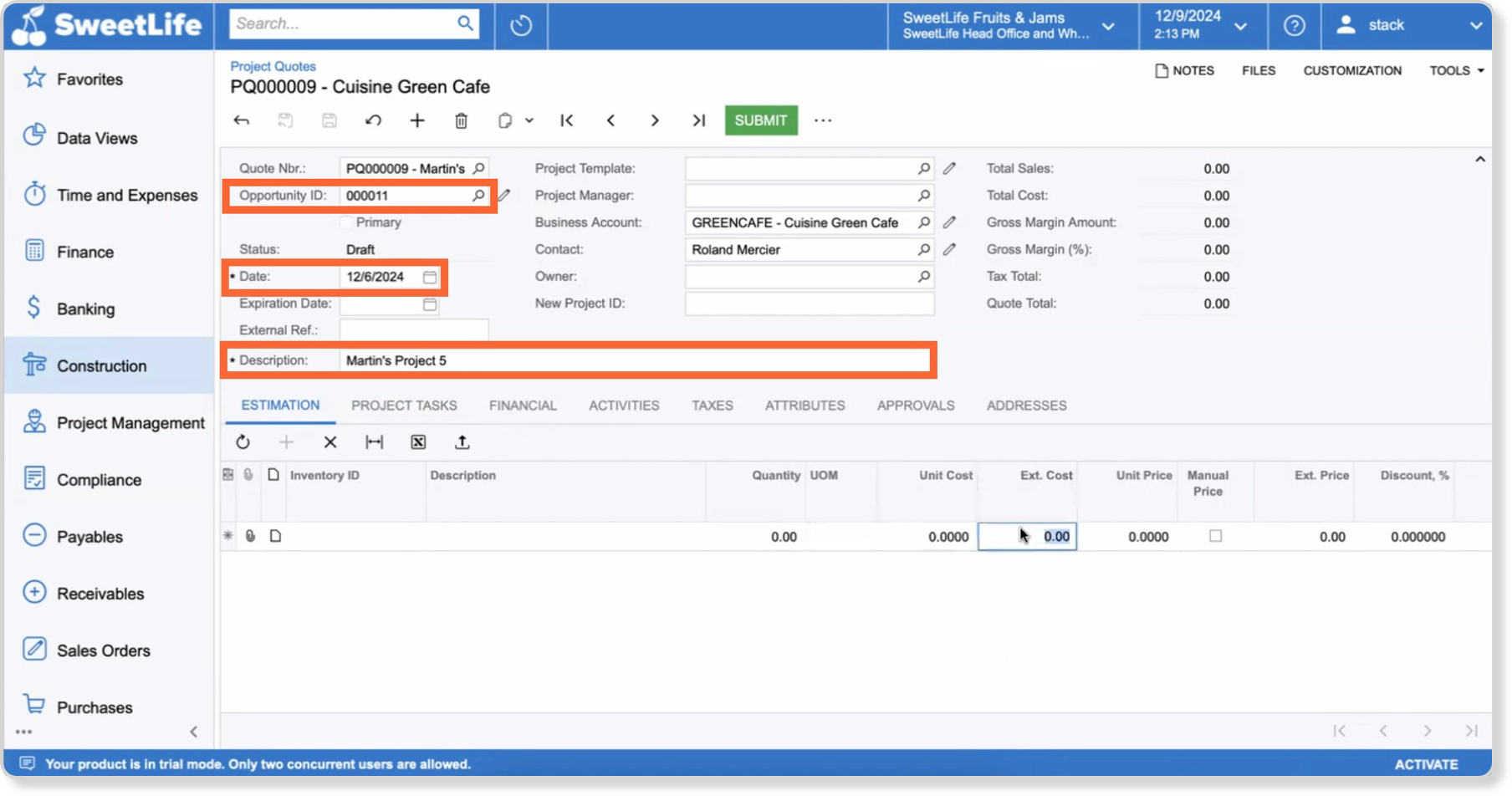Open the stack user menu
The image size is (1512, 796).
pyautogui.click(x=1408, y=26)
